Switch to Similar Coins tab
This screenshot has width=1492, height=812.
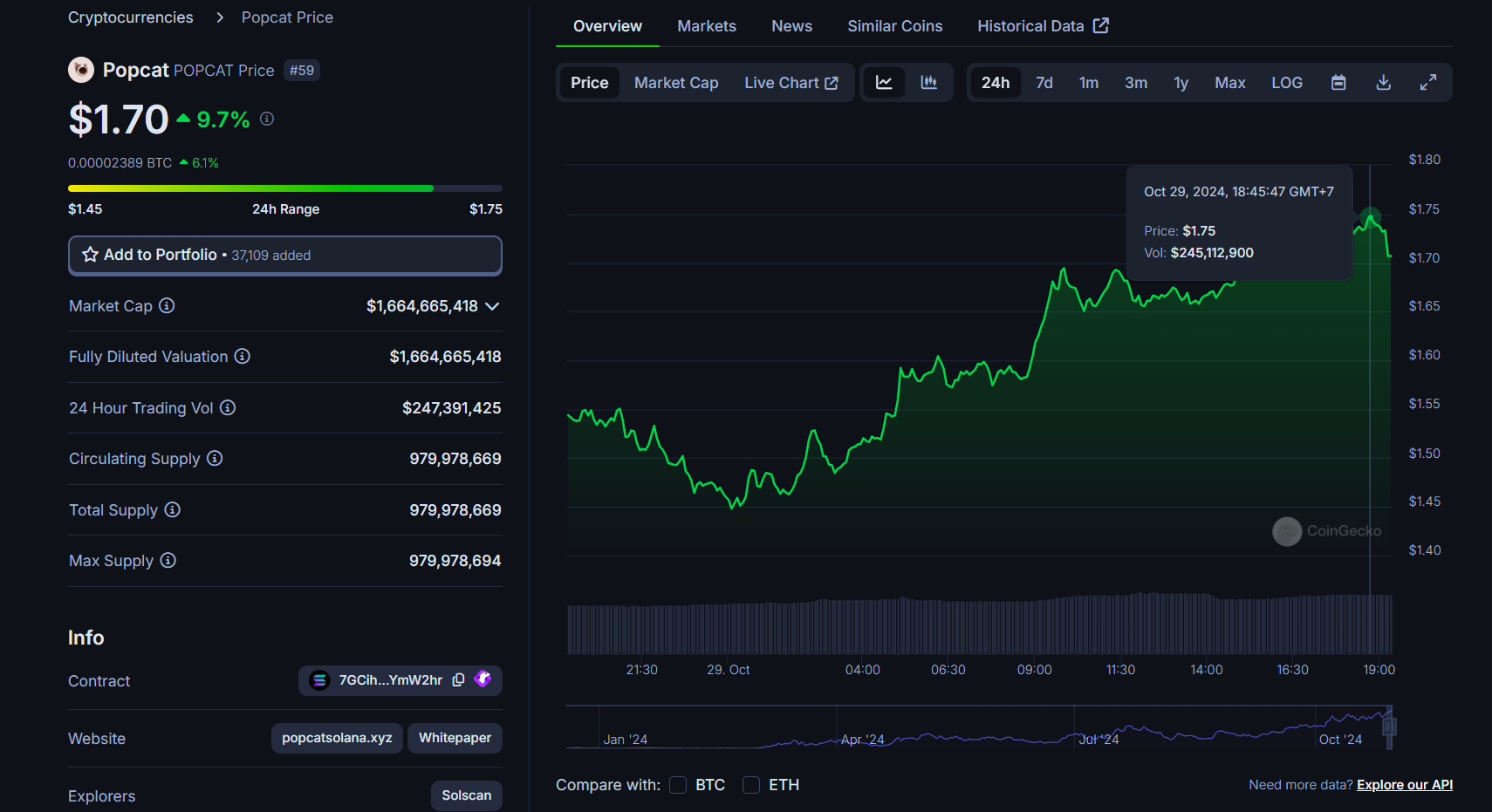point(894,26)
